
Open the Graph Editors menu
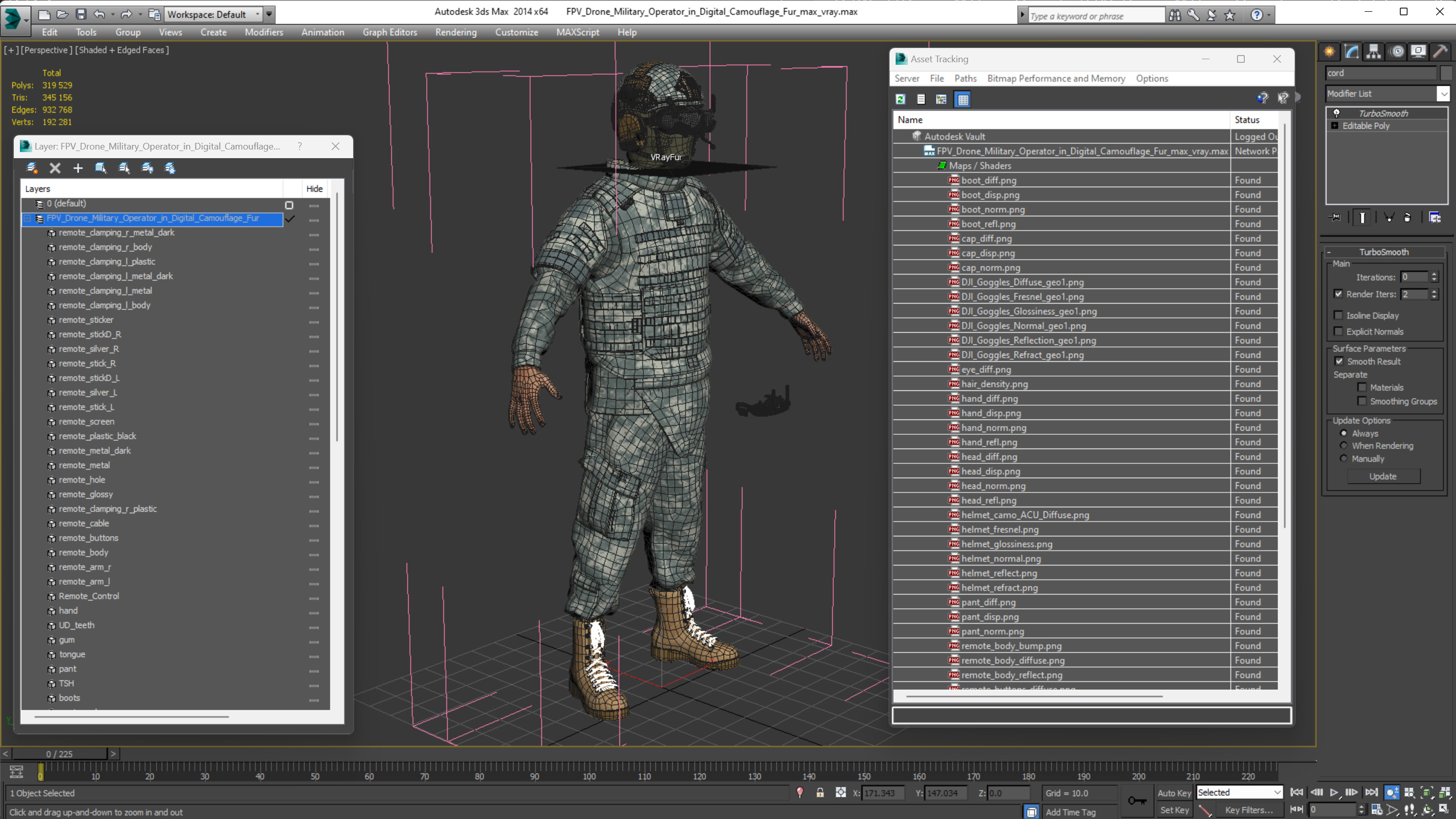point(389,32)
